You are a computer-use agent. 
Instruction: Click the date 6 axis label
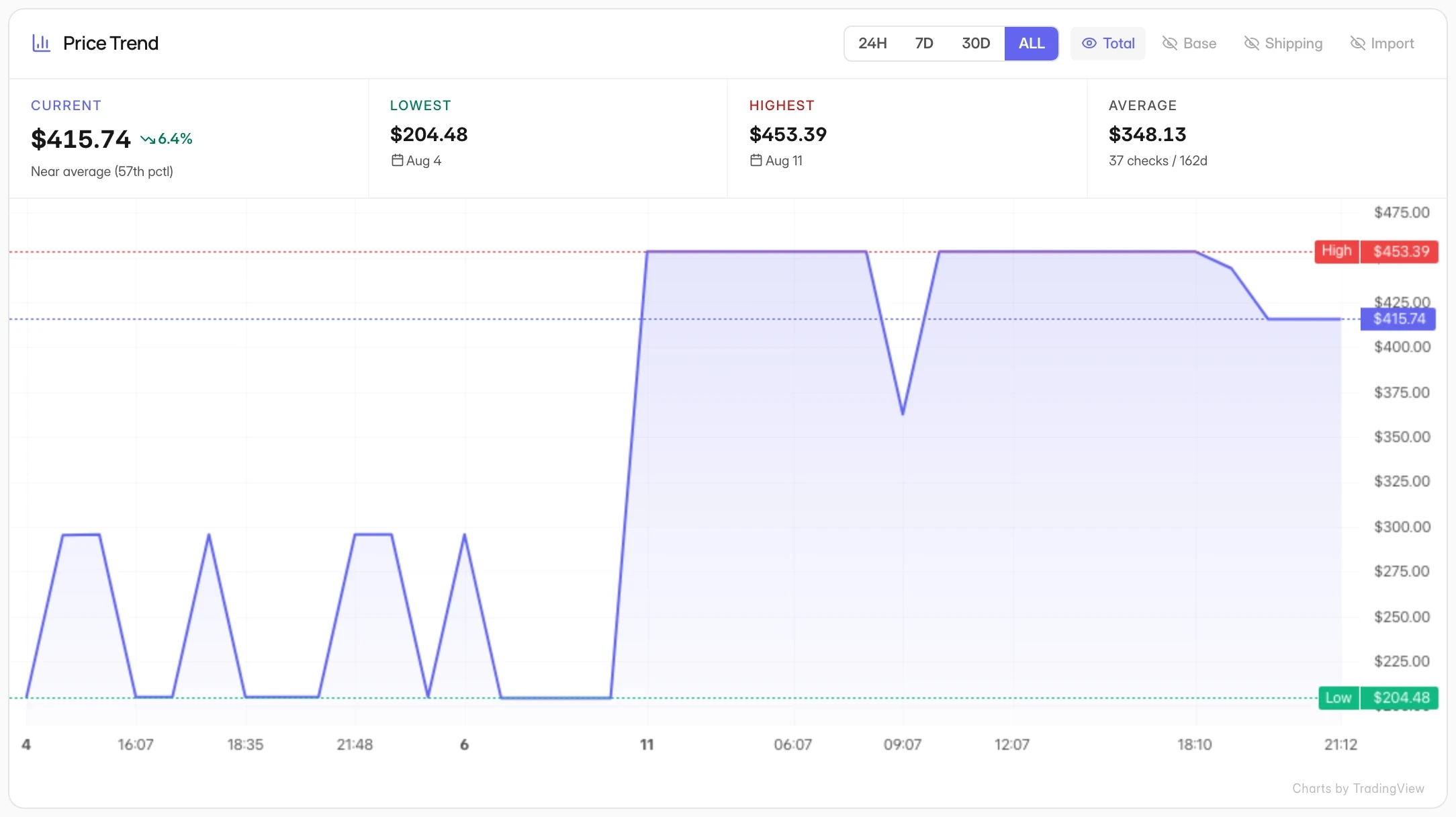pos(464,744)
